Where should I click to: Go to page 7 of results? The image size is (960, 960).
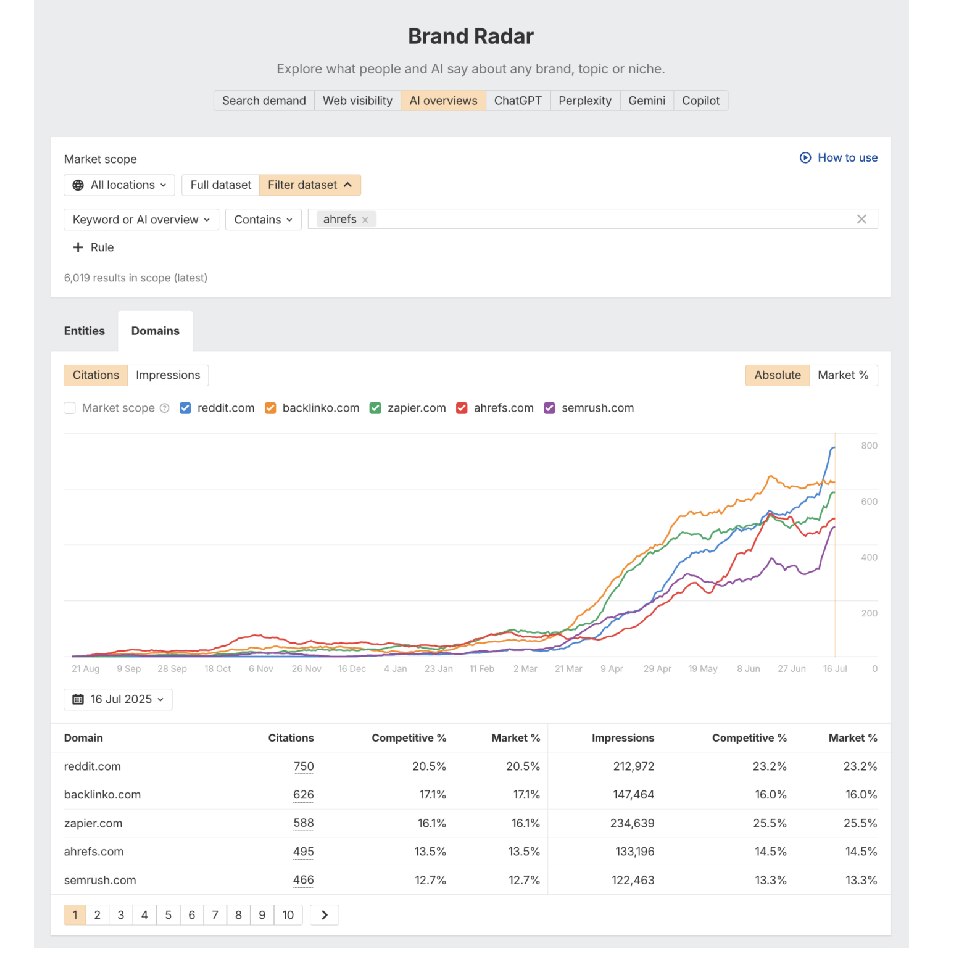click(216, 915)
